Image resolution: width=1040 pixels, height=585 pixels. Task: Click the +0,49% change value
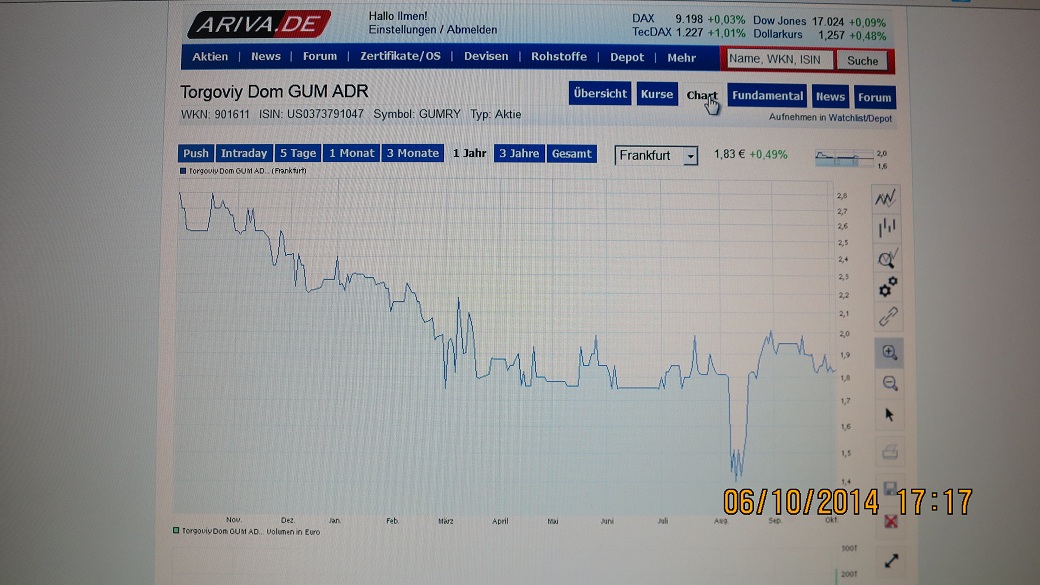tap(768, 155)
